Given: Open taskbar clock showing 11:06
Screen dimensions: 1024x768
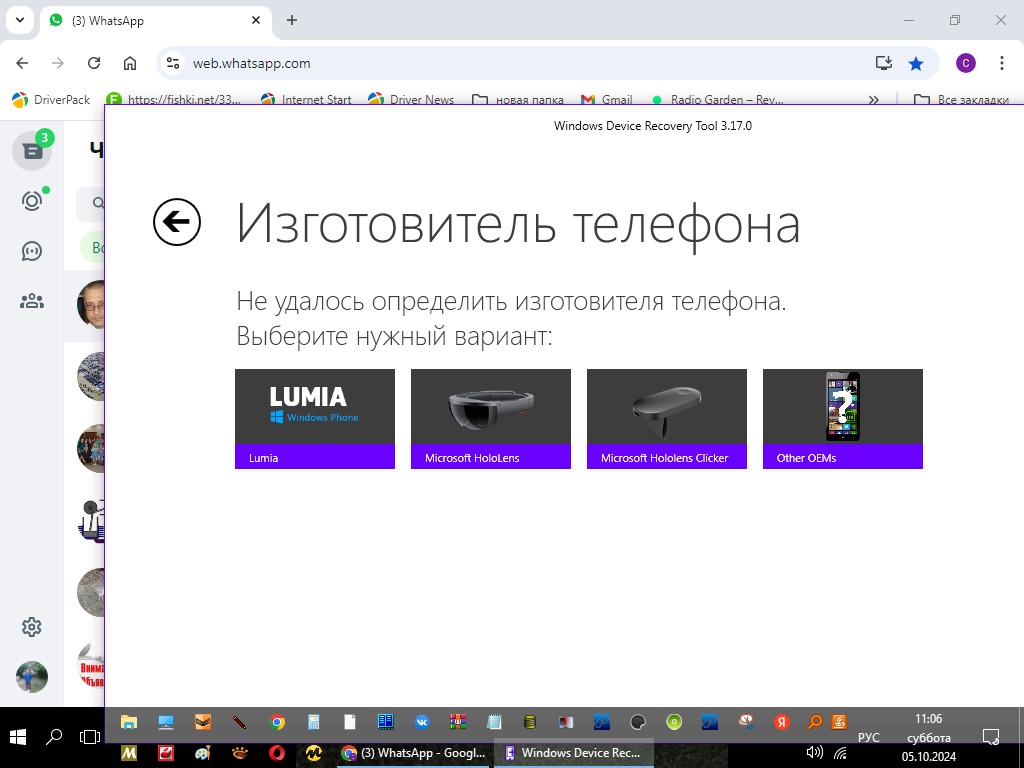Looking at the screenshot, I should click(x=929, y=719).
